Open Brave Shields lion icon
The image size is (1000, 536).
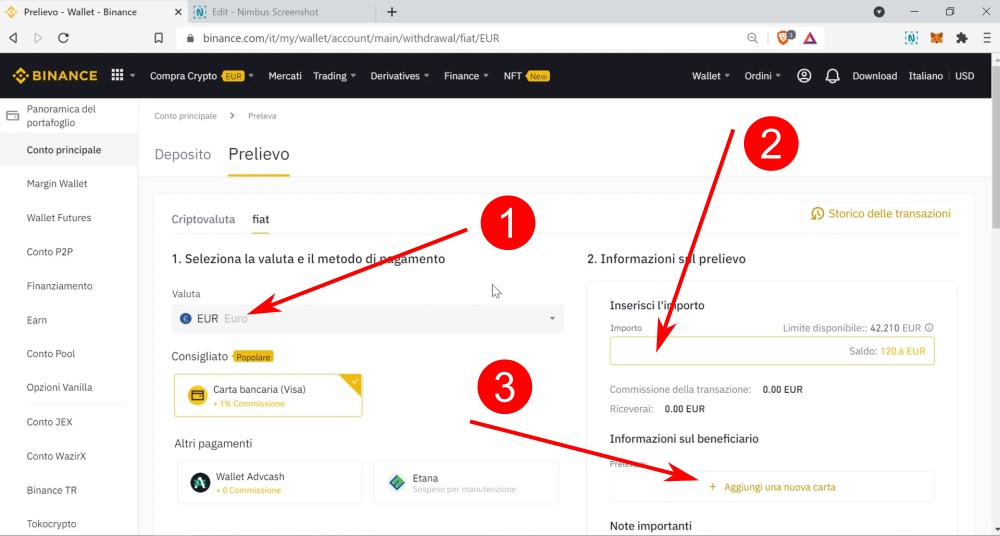(784, 38)
